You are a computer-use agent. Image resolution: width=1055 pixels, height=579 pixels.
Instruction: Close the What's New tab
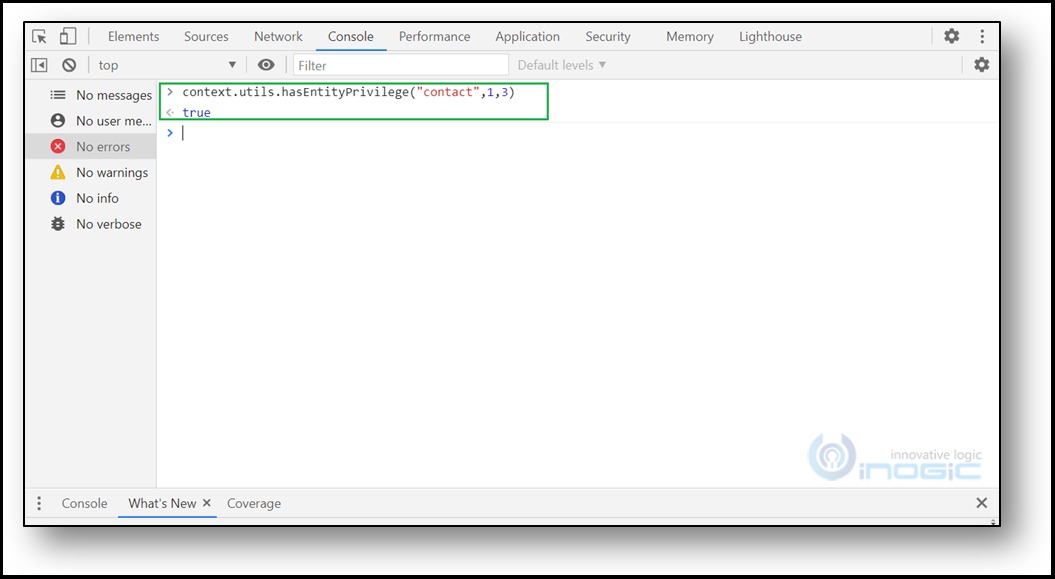[207, 503]
